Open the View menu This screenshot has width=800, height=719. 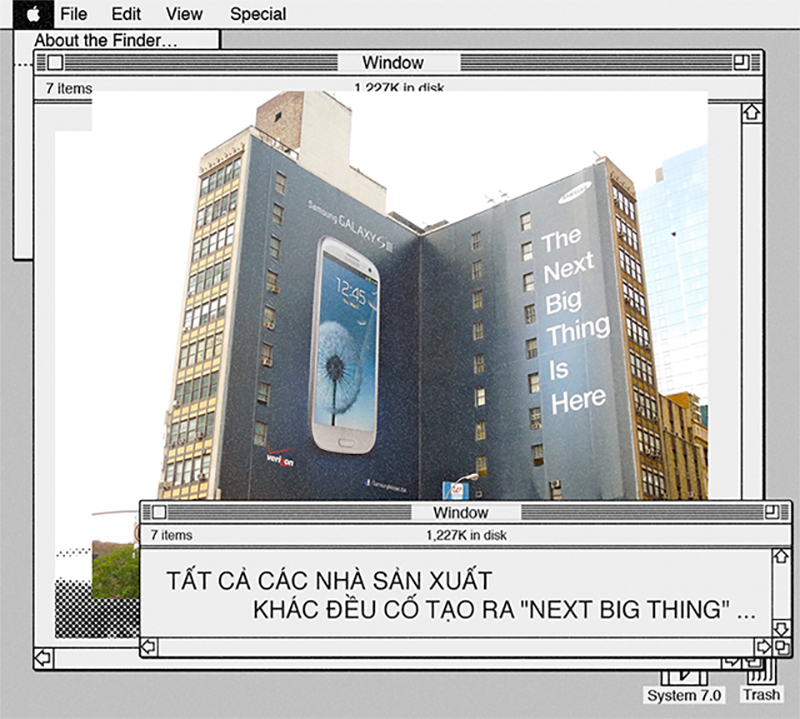[183, 14]
